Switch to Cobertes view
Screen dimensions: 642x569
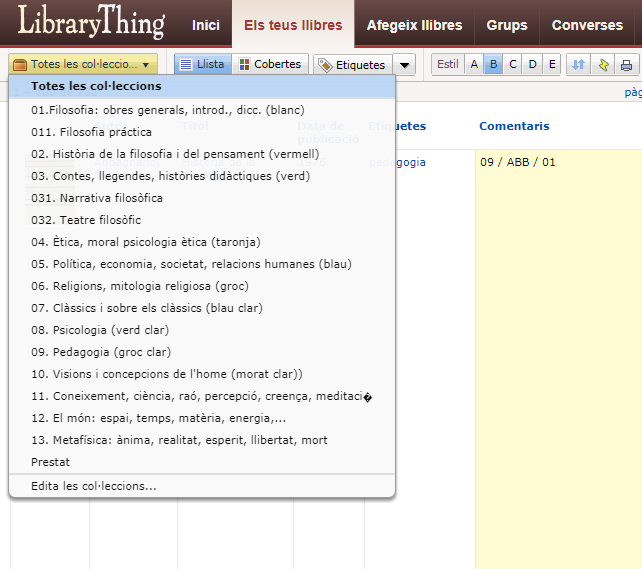[270, 64]
